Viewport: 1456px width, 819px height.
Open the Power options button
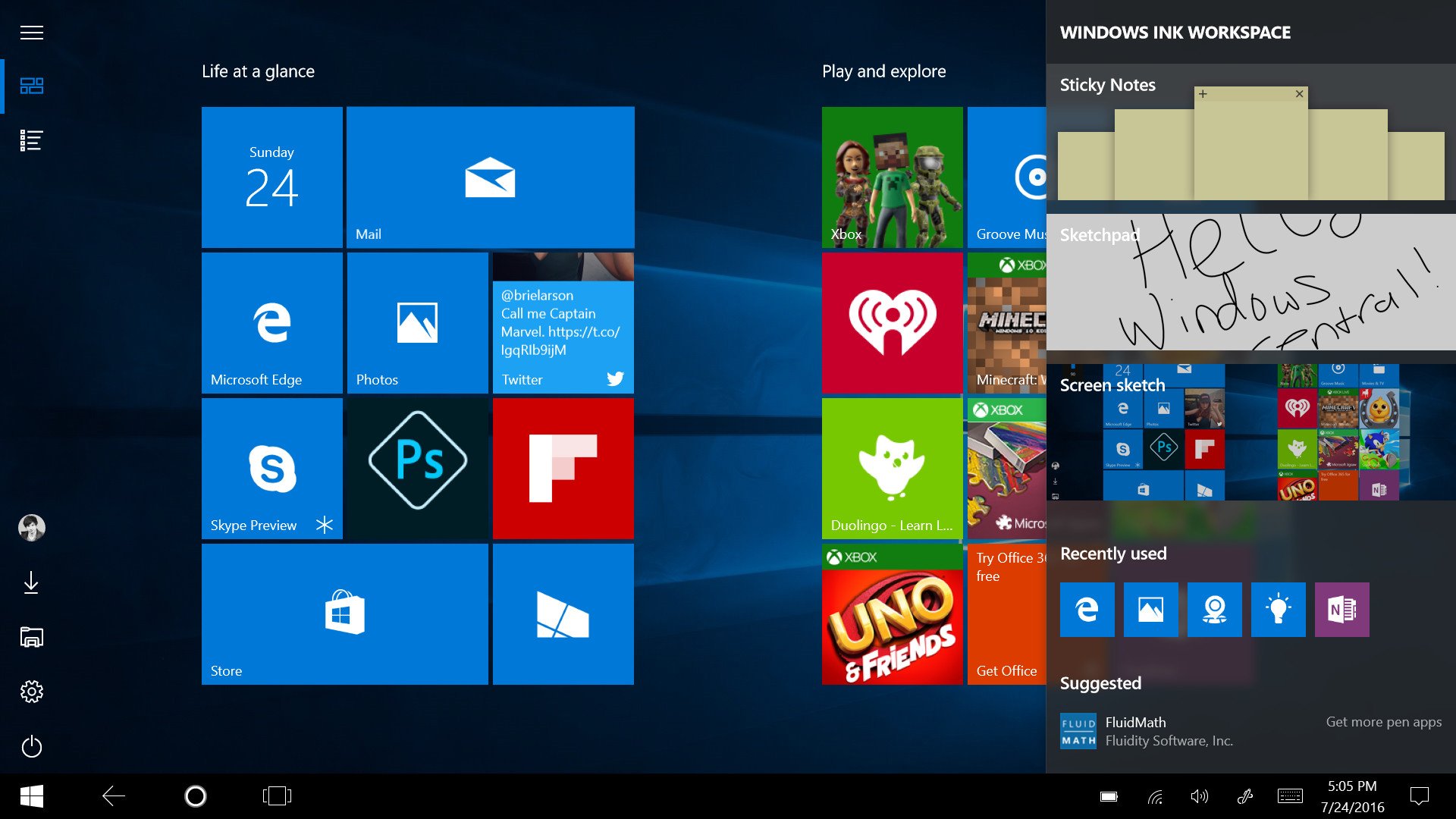(31, 746)
